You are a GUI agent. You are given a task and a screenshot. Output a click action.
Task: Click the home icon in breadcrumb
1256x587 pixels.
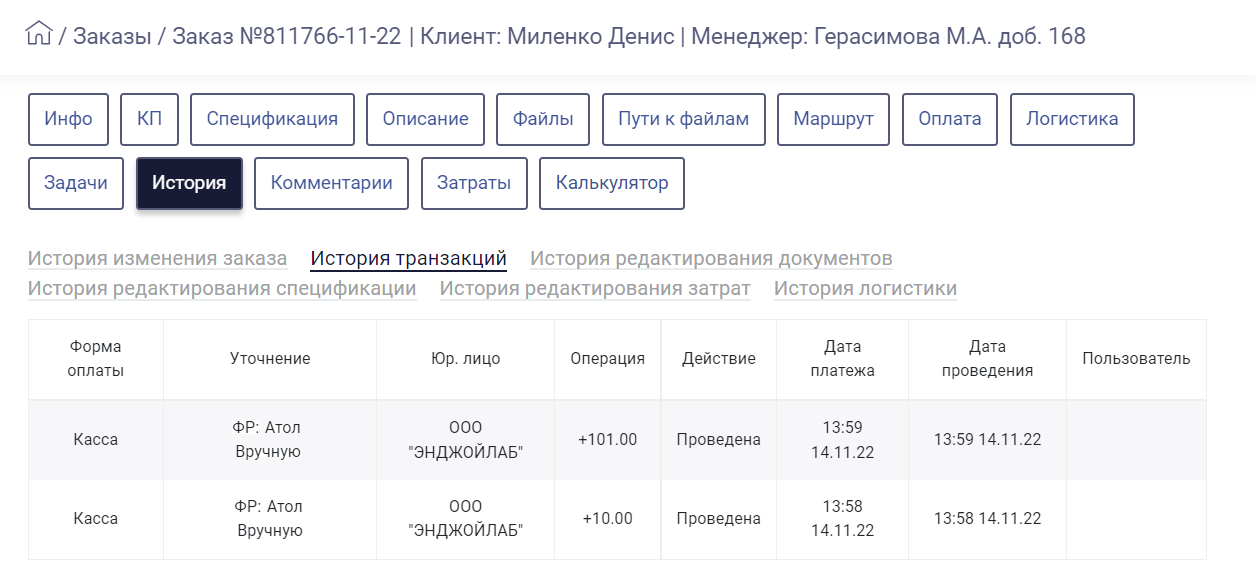pos(38,35)
